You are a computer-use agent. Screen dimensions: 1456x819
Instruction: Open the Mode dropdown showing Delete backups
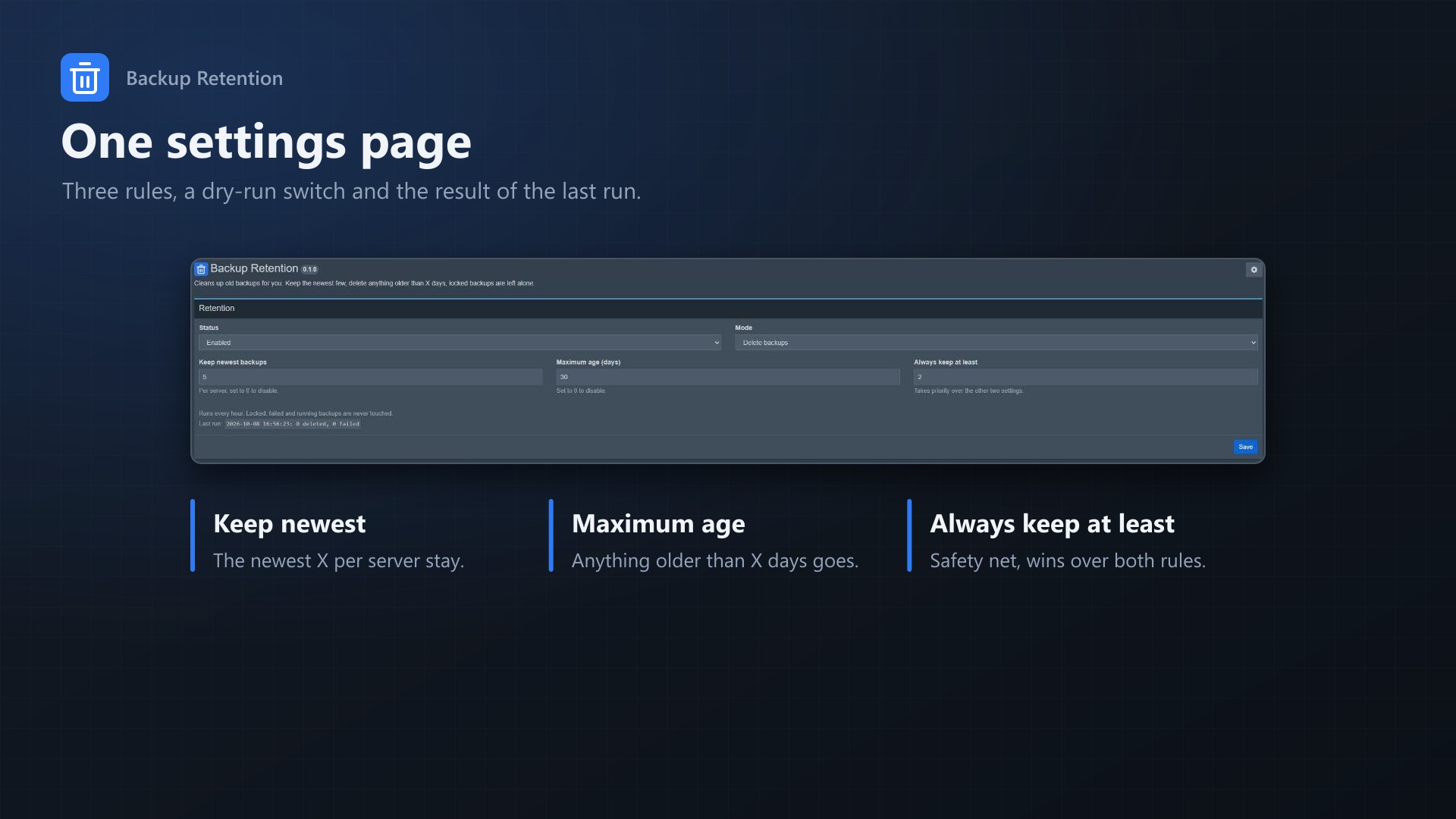point(996,343)
